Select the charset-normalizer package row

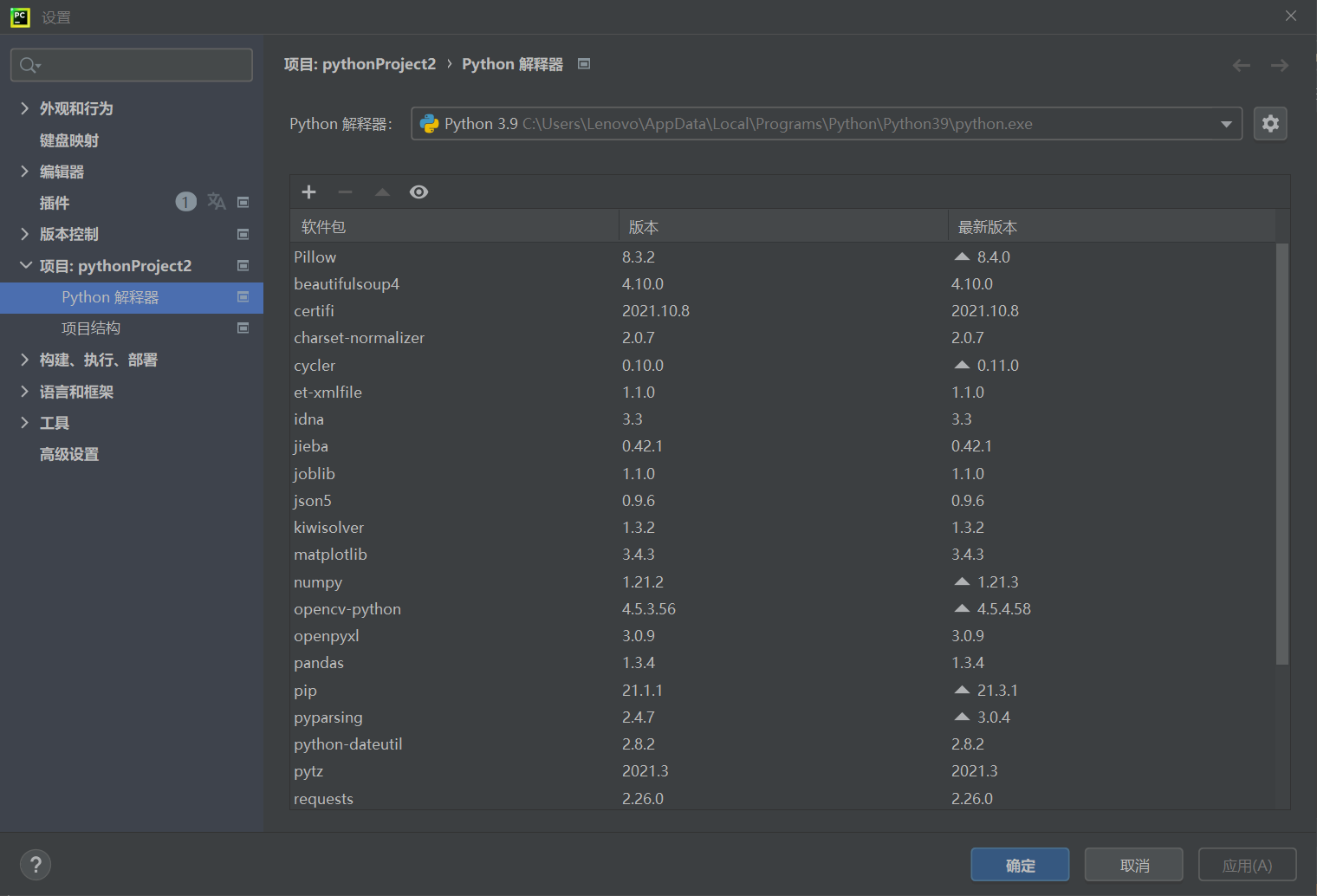[783, 337]
